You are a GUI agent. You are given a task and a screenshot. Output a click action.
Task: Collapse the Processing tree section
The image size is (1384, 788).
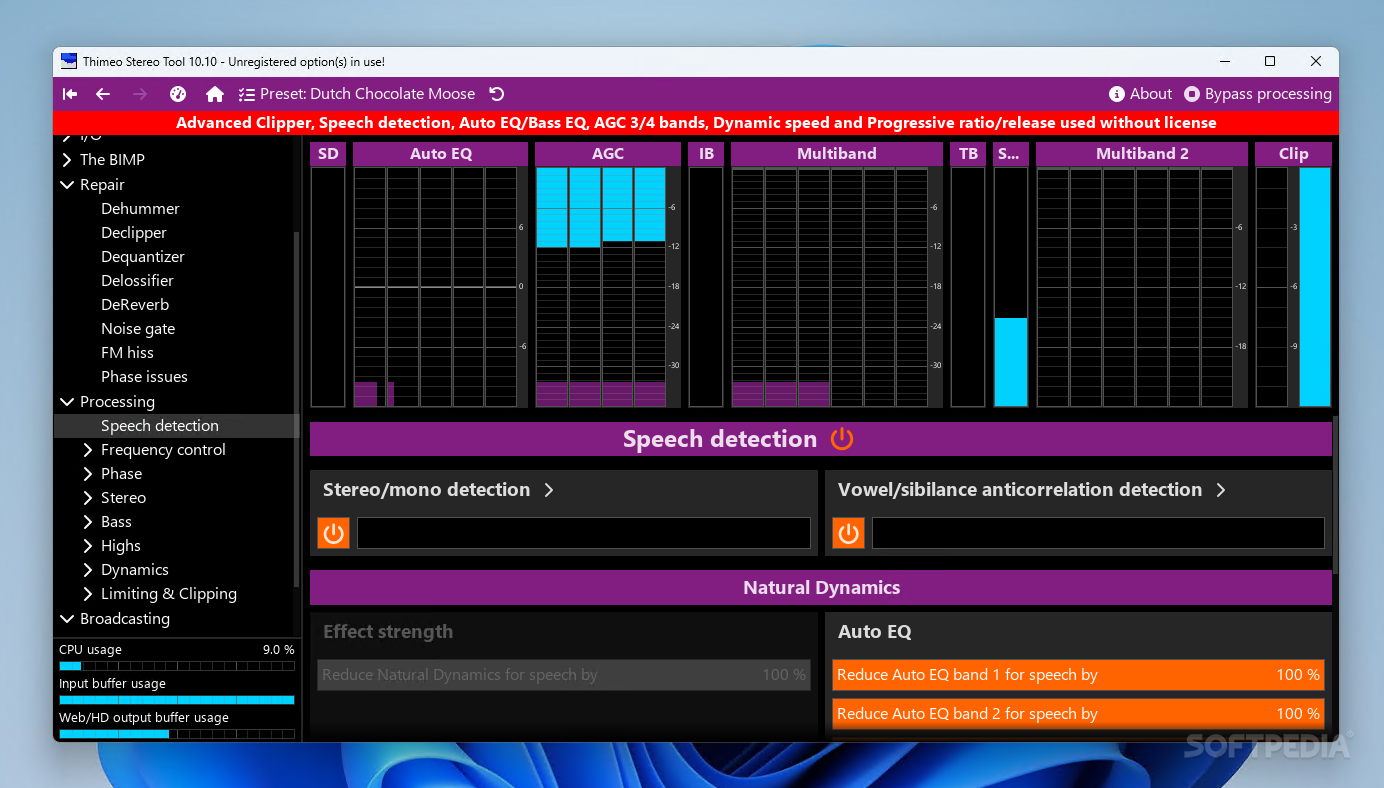pos(67,402)
